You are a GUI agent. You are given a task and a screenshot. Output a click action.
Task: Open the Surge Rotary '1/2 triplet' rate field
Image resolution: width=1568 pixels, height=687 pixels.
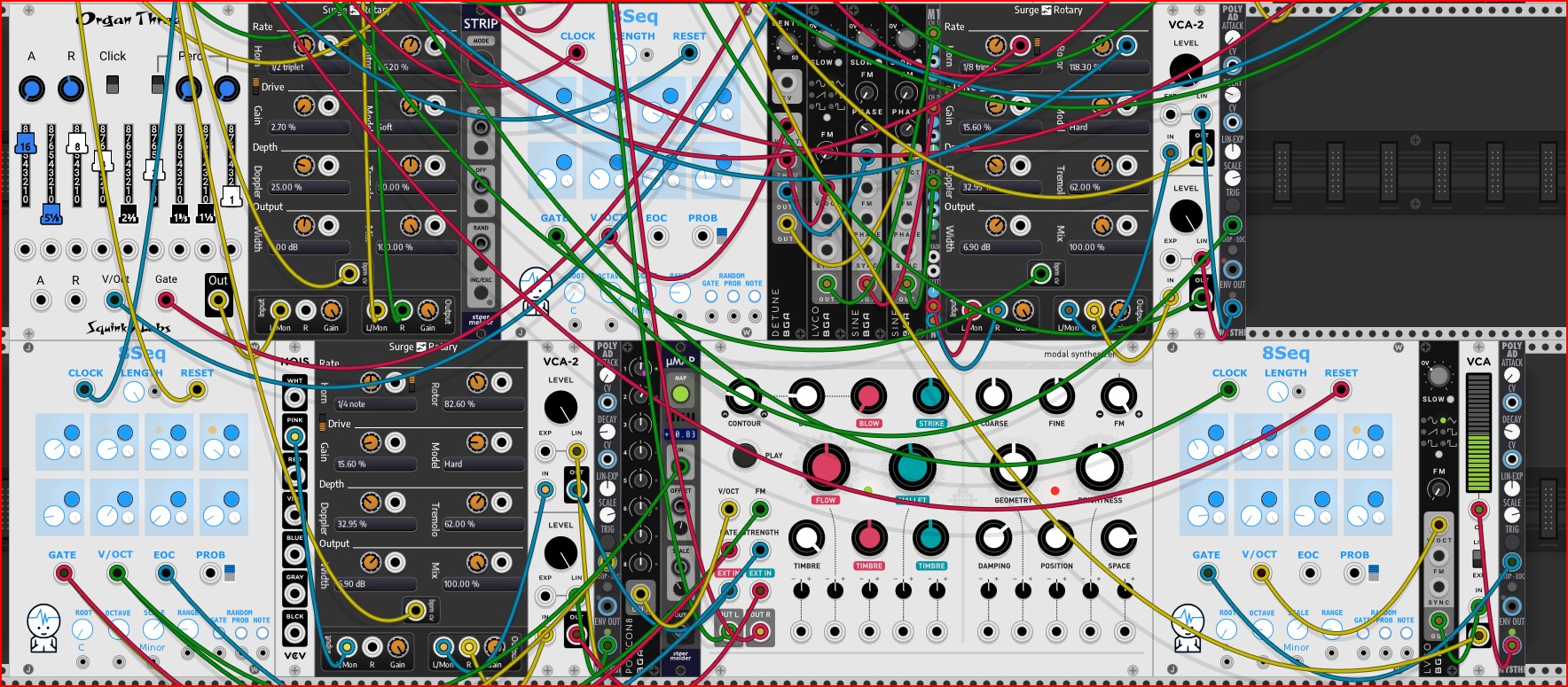(x=308, y=67)
